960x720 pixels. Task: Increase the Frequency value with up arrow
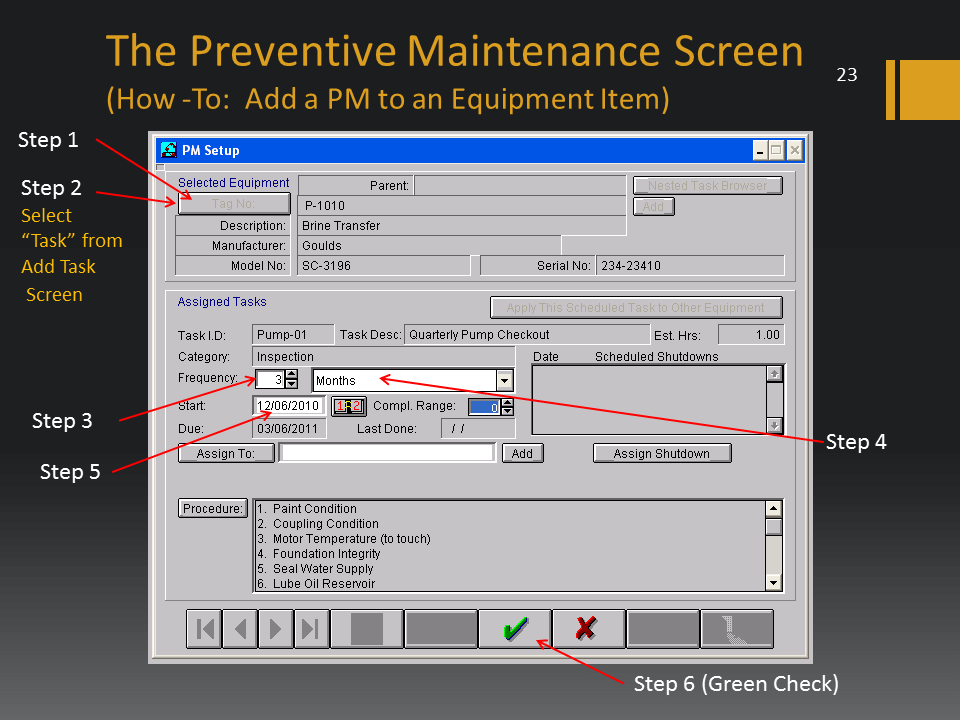(291, 375)
